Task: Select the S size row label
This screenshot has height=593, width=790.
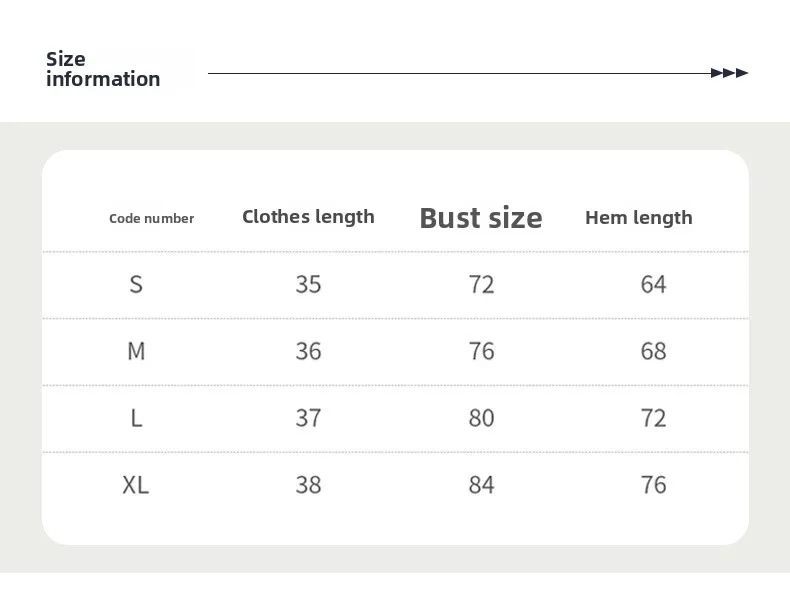Action: point(136,284)
